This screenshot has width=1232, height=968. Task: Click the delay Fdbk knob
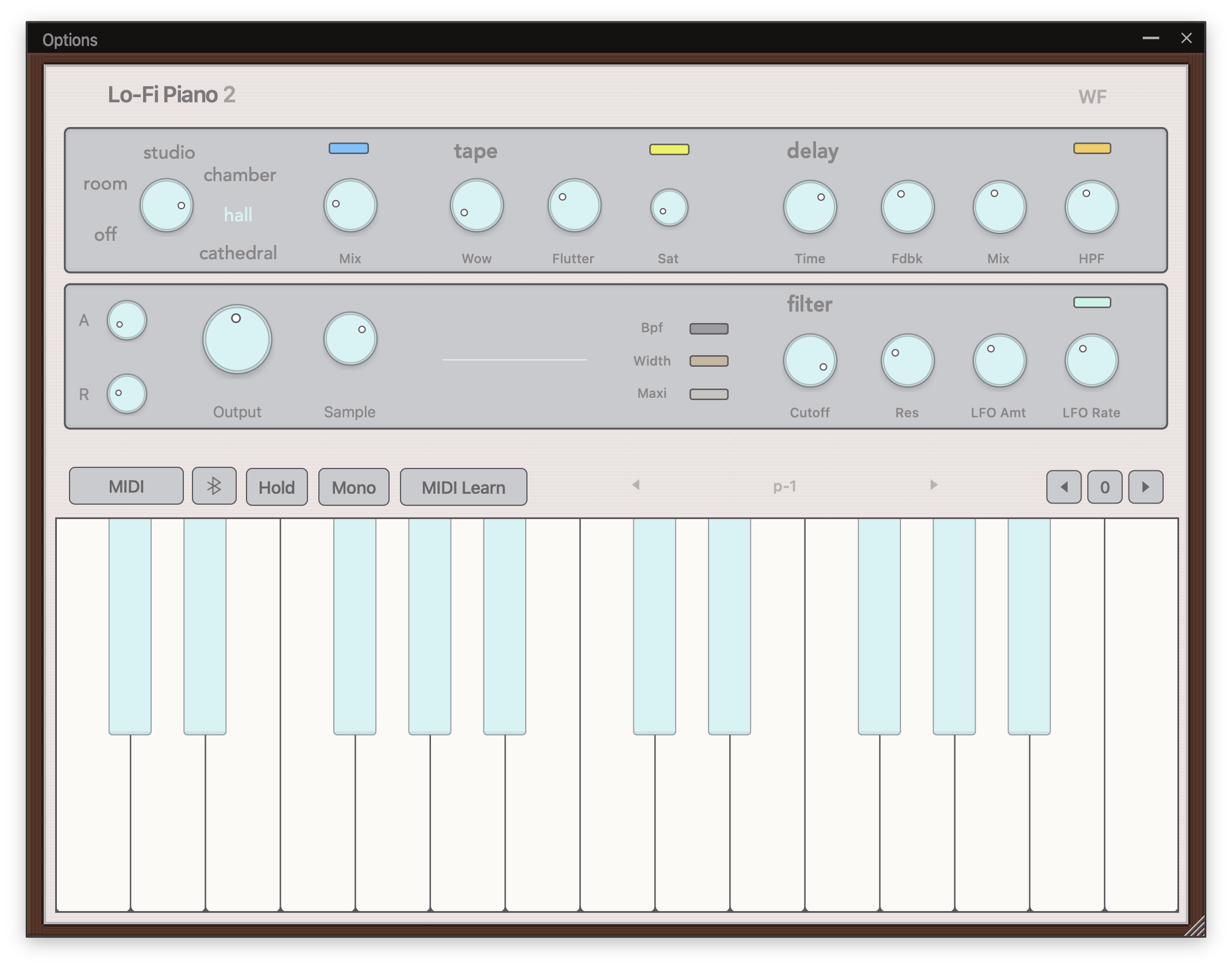coord(907,207)
